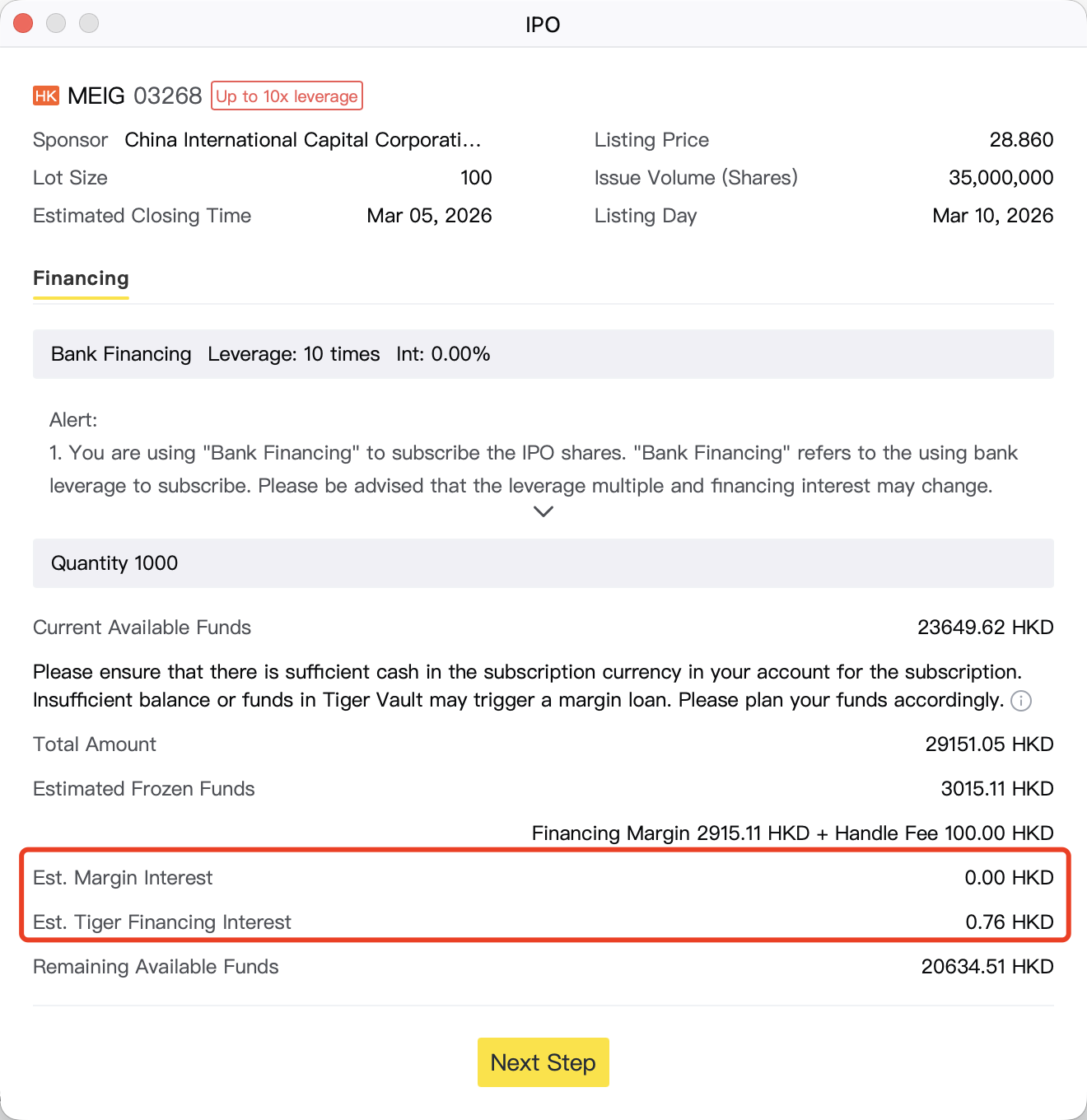The width and height of the screenshot is (1087, 1120).
Task: Click the Est. Tiger Financing Interest value
Action: tap(1009, 922)
